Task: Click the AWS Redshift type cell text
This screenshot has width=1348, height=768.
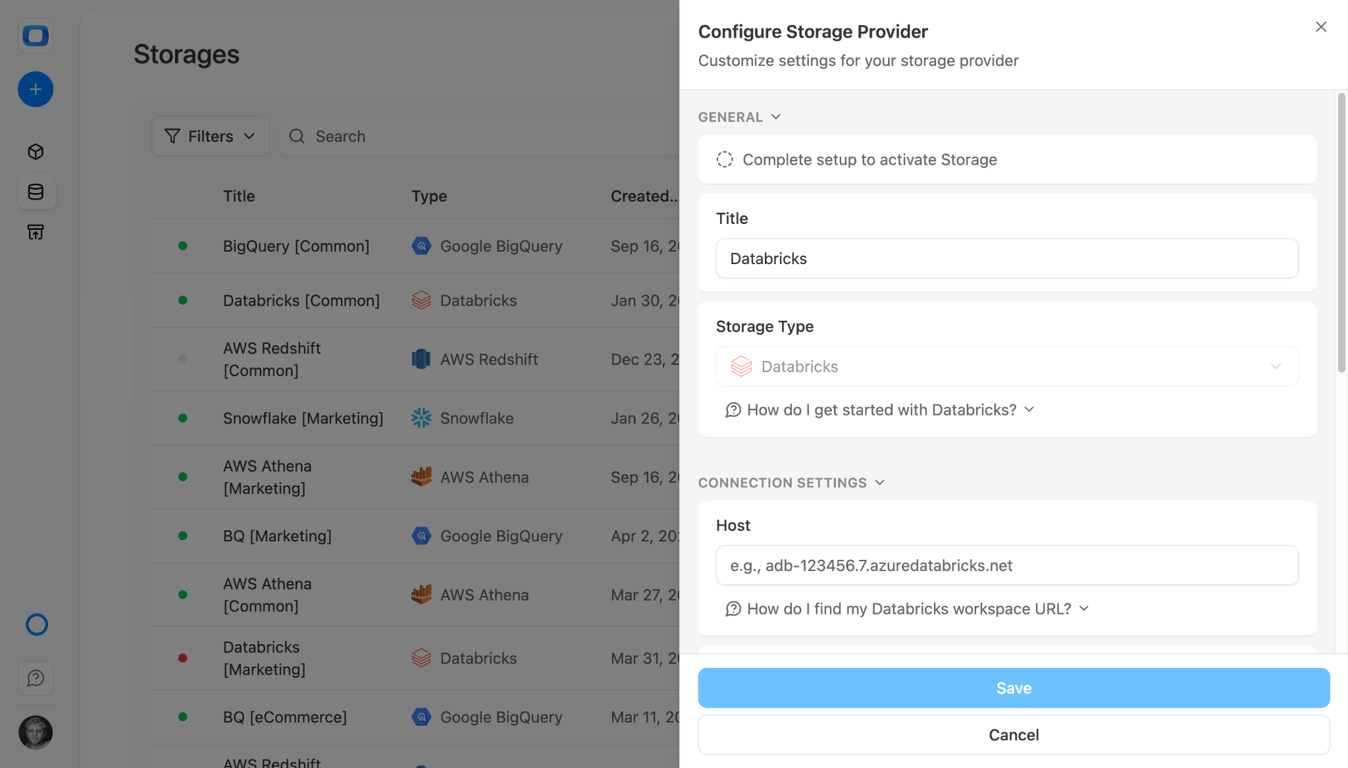Action: (x=489, y=359)
